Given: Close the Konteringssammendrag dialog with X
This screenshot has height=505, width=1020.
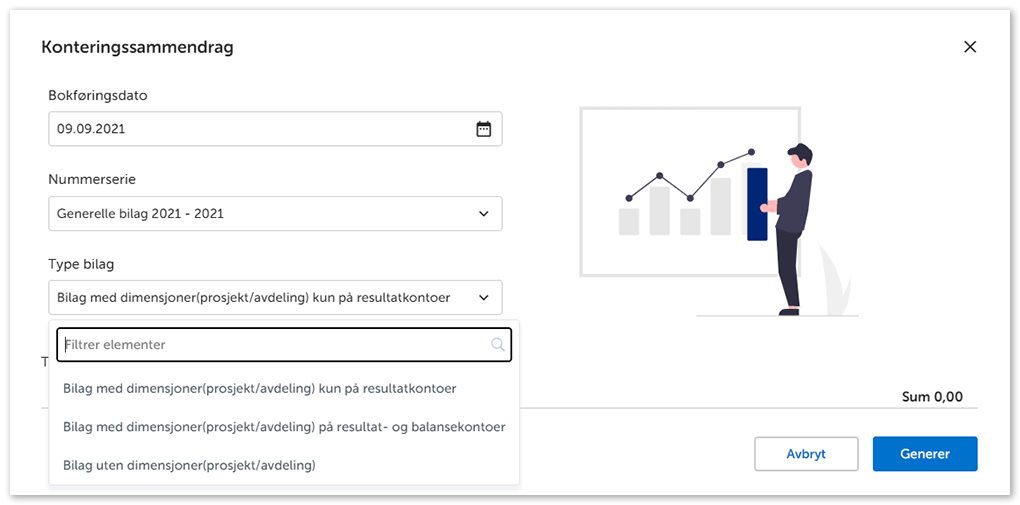Looking at the screenshot, I should [969, 47].
